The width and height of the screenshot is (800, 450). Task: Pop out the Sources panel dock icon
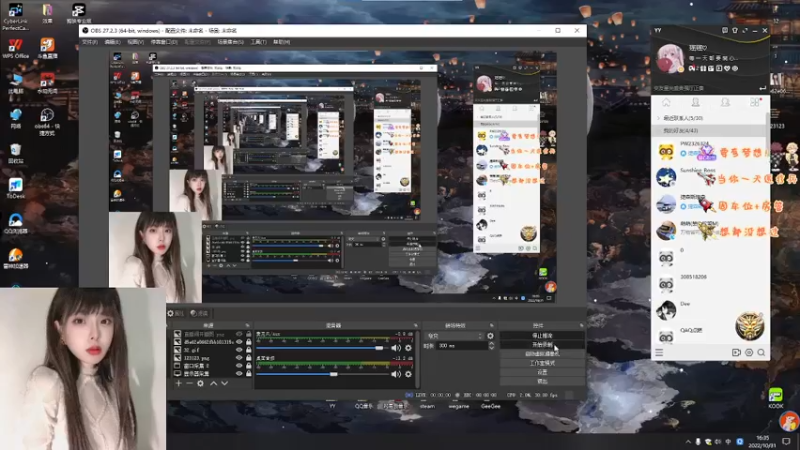tap(247, 325)
